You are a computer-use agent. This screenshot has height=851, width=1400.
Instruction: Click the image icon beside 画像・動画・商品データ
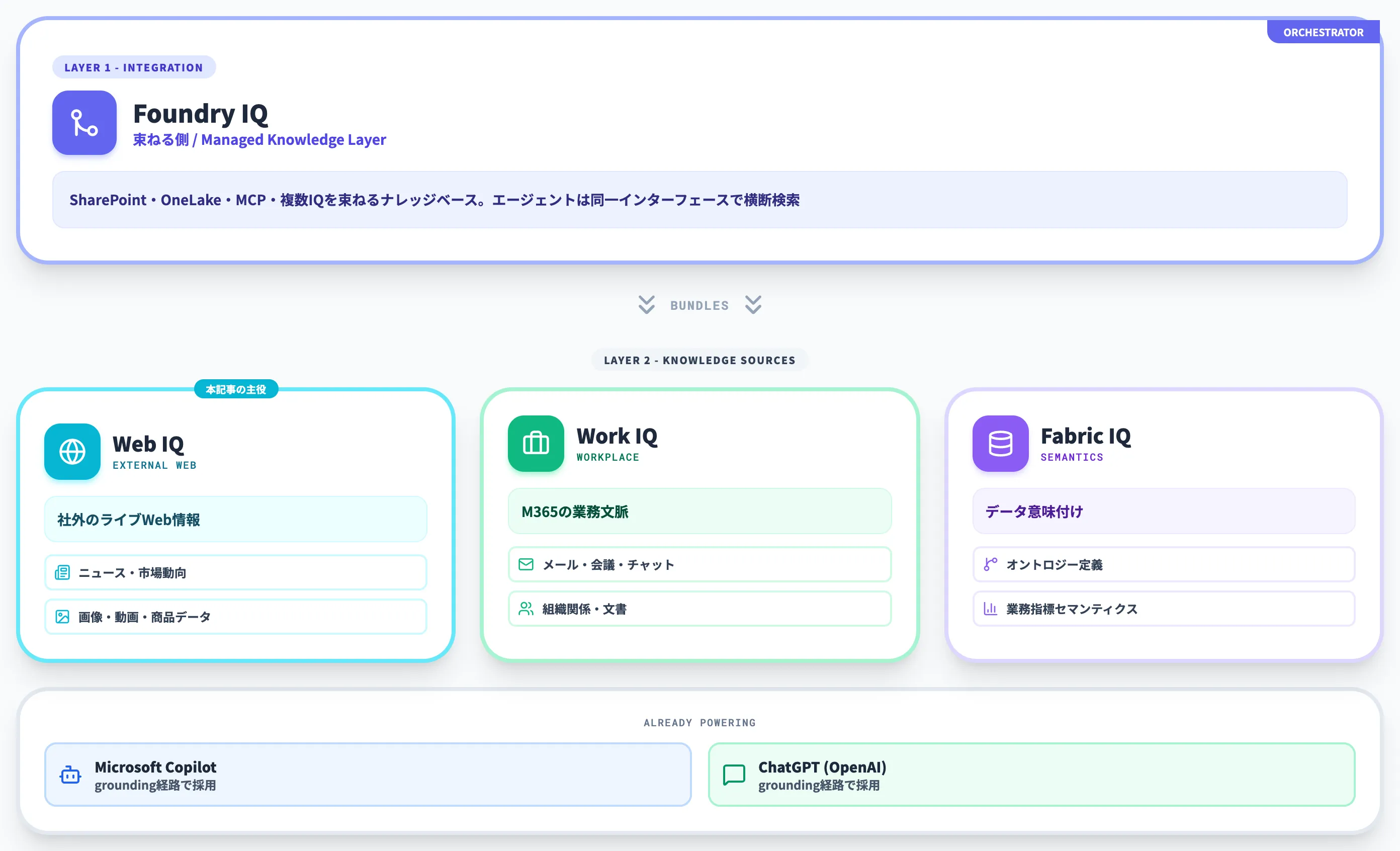coord(62,617)
